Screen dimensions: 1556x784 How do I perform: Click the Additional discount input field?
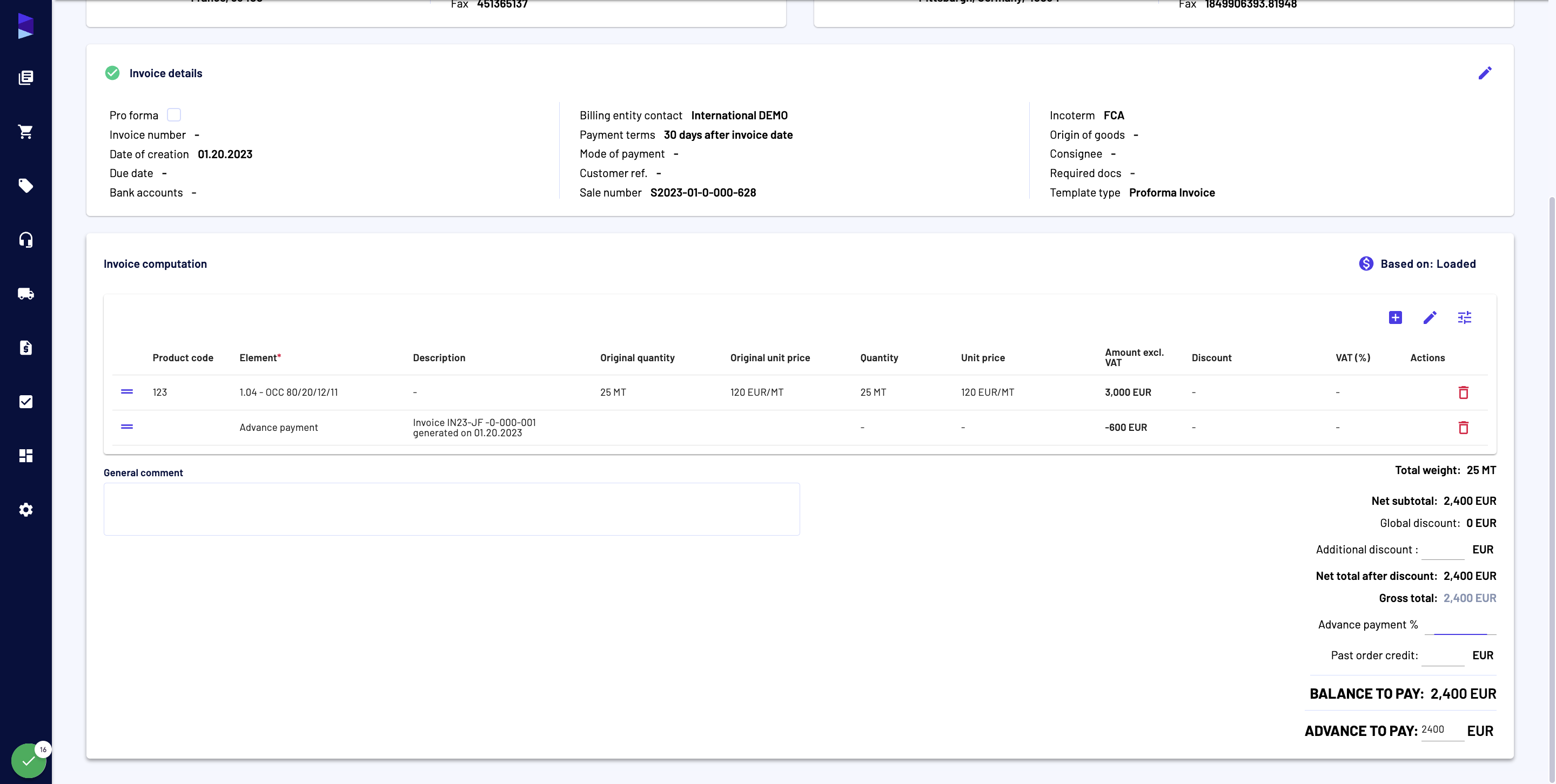coord(1443,549)
